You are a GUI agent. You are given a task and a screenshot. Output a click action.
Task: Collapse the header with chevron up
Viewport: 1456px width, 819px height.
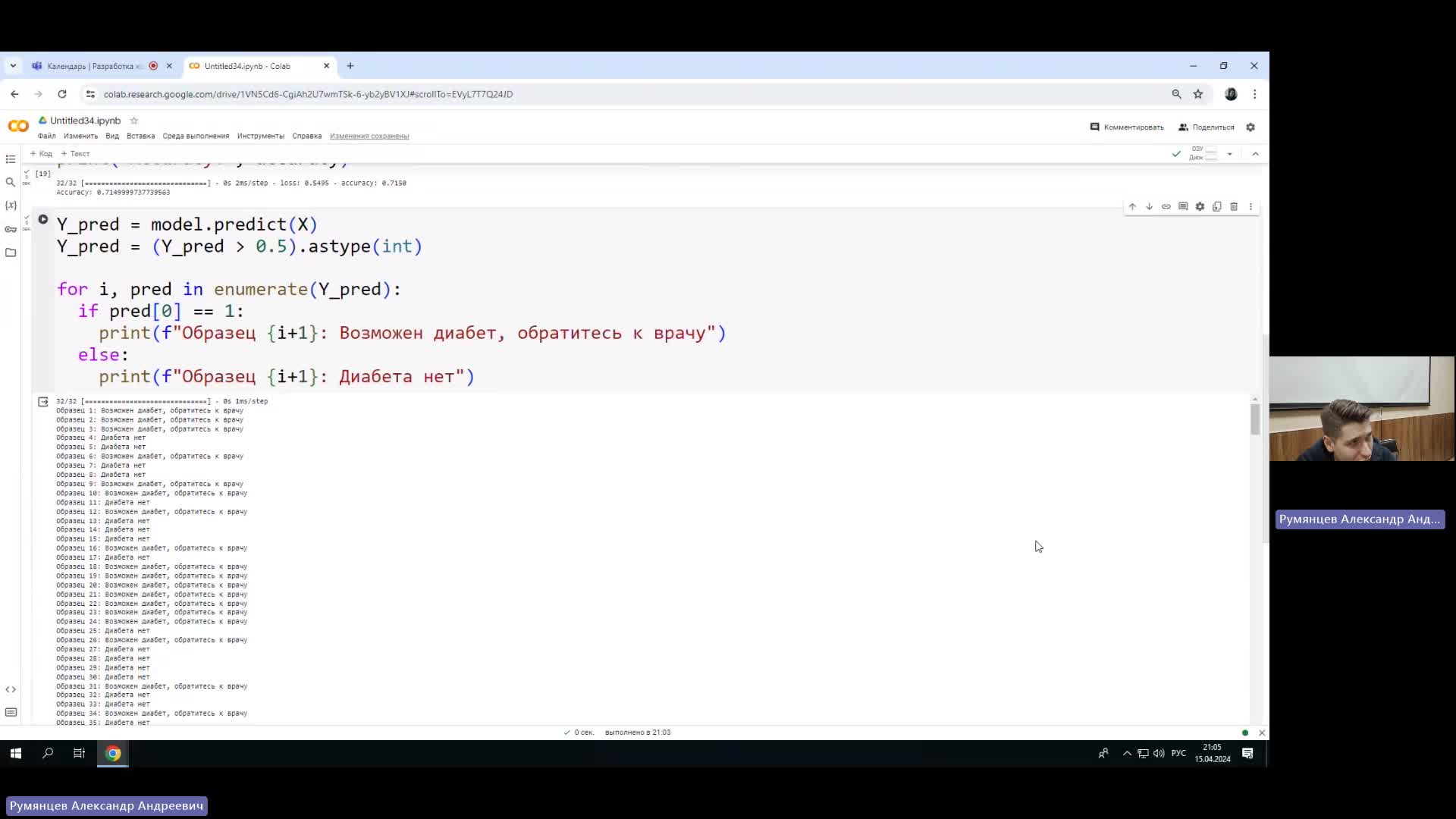click(x=1255, y=154)
